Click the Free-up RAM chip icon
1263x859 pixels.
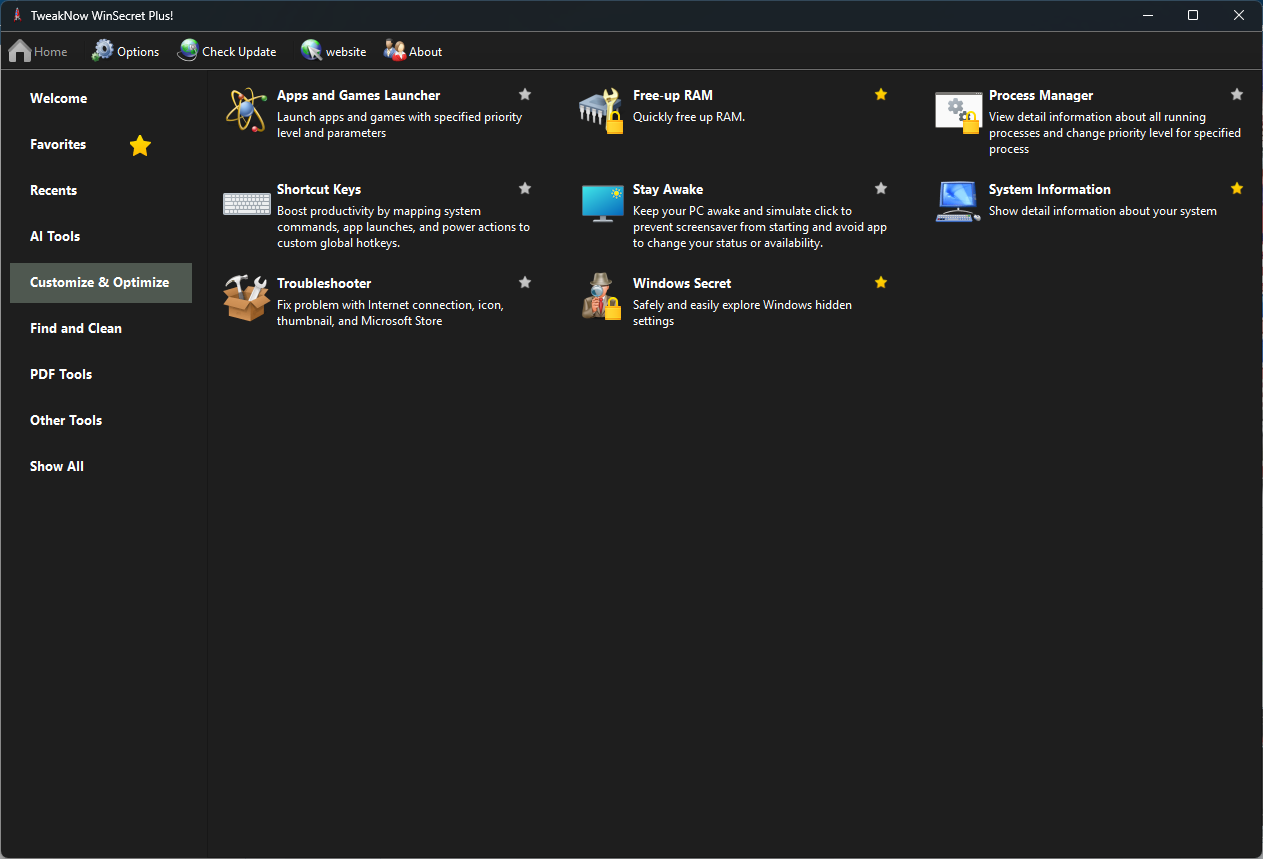[601, 110]
